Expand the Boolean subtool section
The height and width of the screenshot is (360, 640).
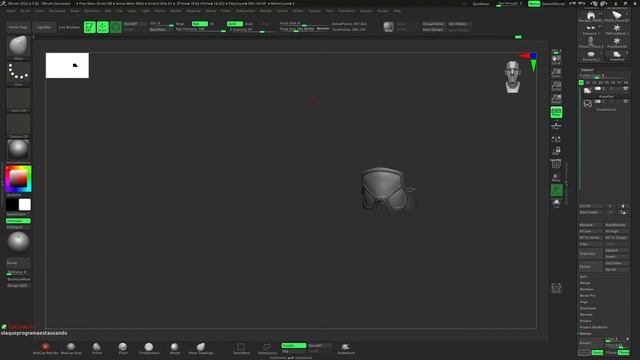(x=587, y=289)
